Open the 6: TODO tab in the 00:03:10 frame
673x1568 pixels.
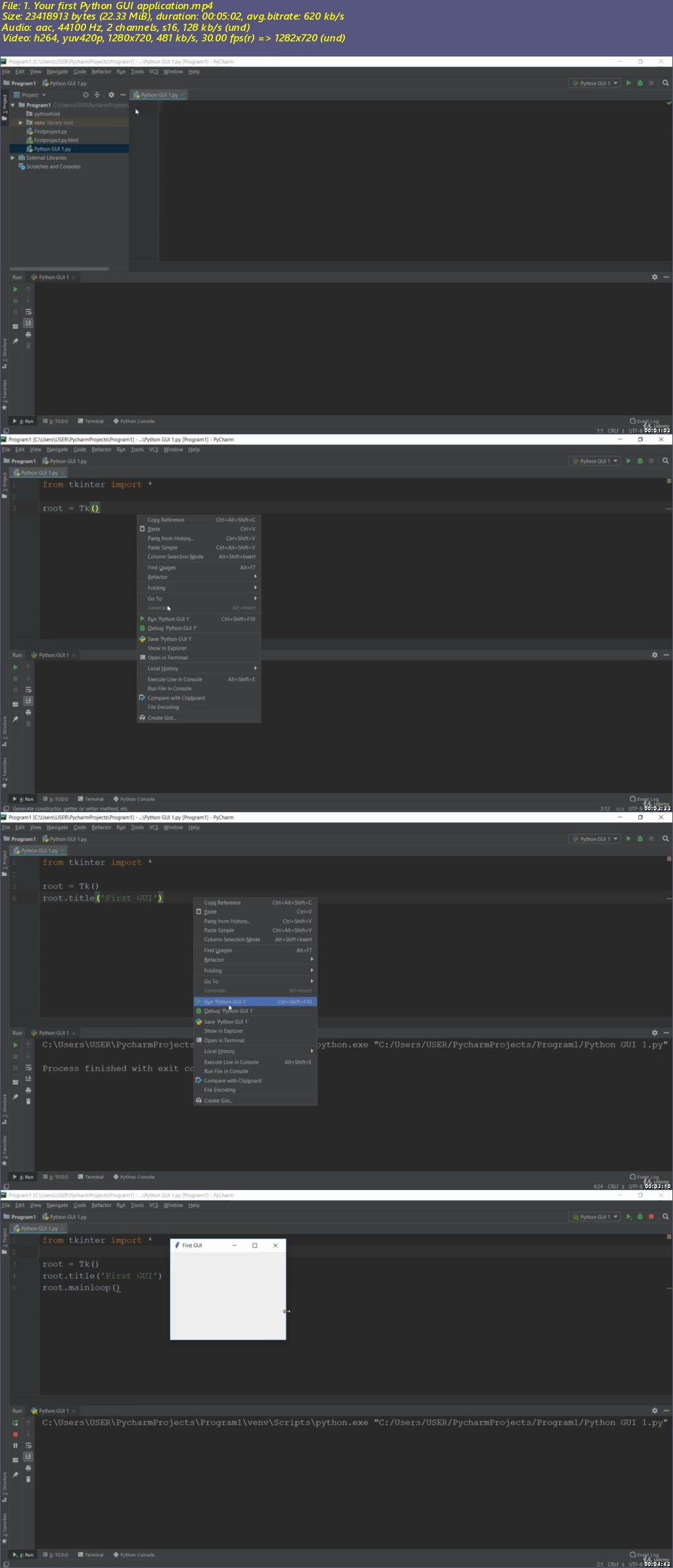click(56, 1177)
